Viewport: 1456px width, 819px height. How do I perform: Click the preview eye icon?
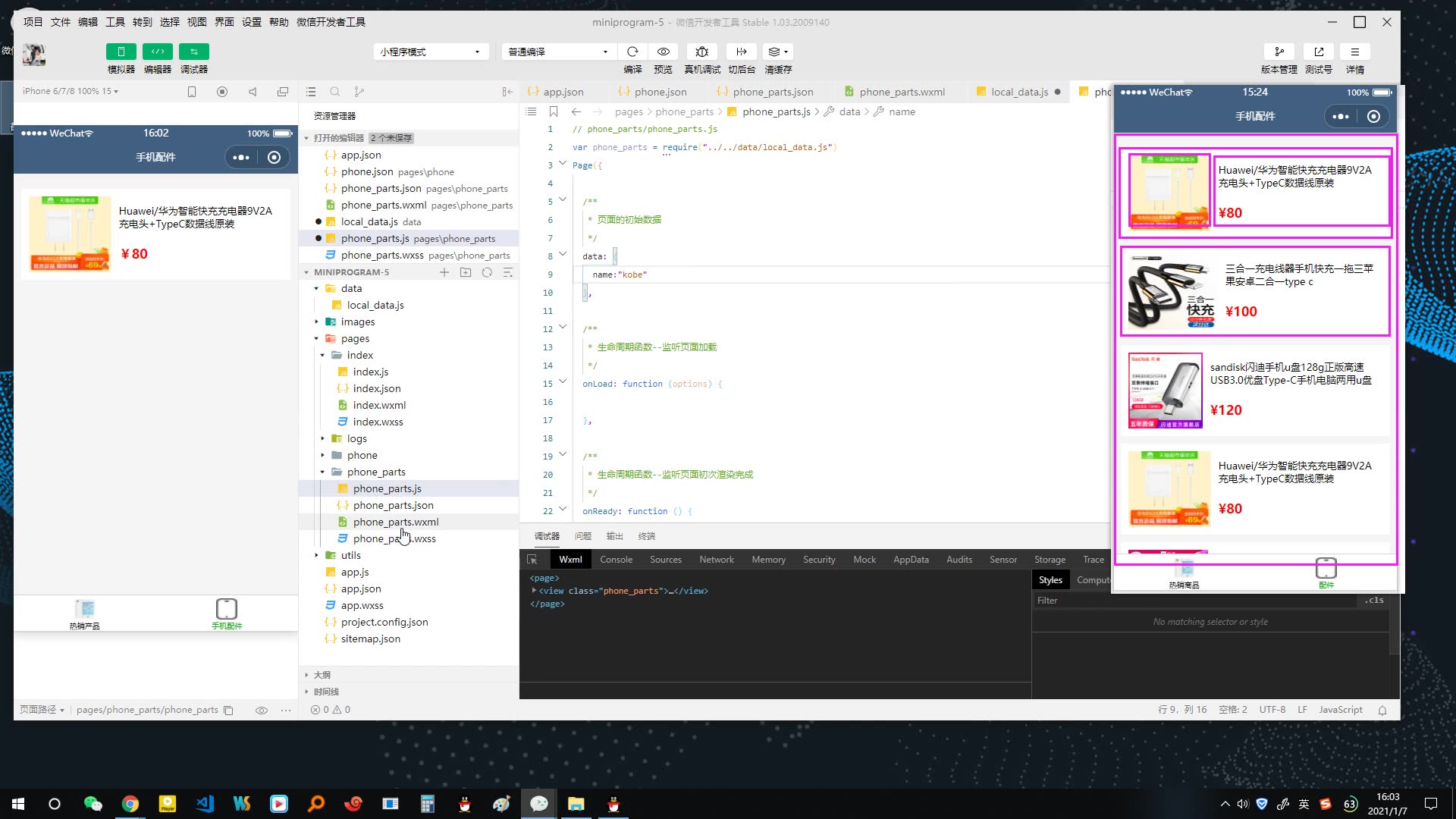(664, 52)
